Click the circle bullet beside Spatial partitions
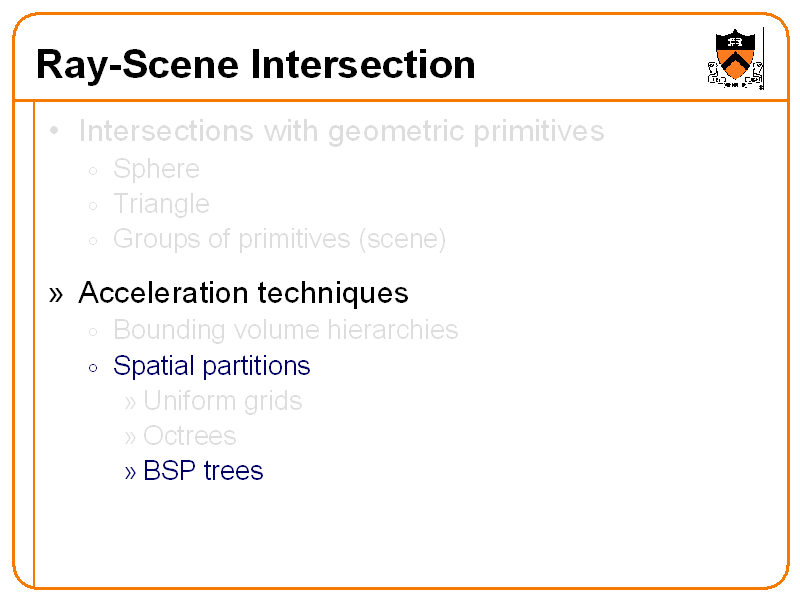Image resolution: width=800 pixels, height=600 pixels. tap(92, 368)
